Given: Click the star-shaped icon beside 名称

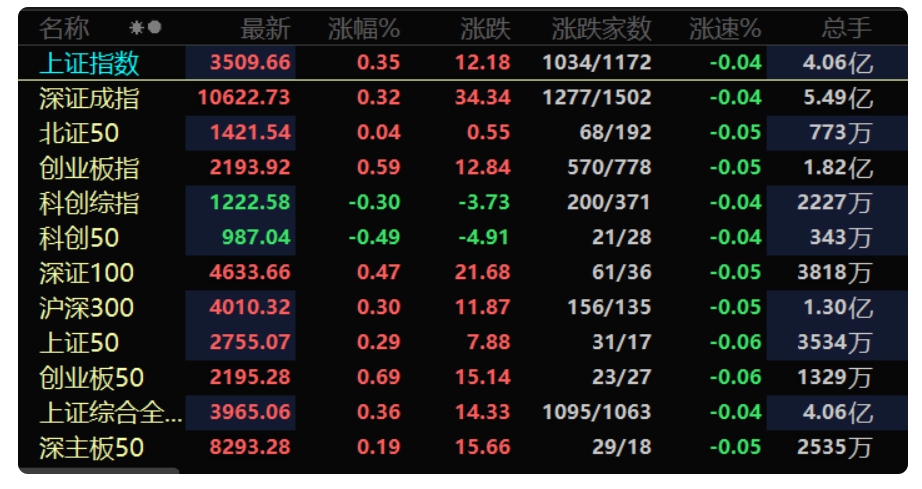Looking at the screenshot, I should [136, 28].
